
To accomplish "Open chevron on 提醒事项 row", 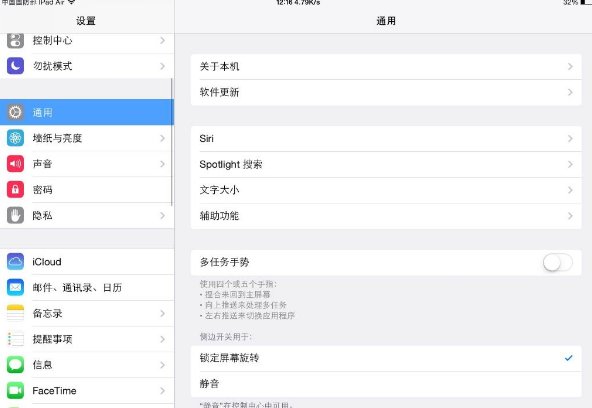I will click(163, 339).
